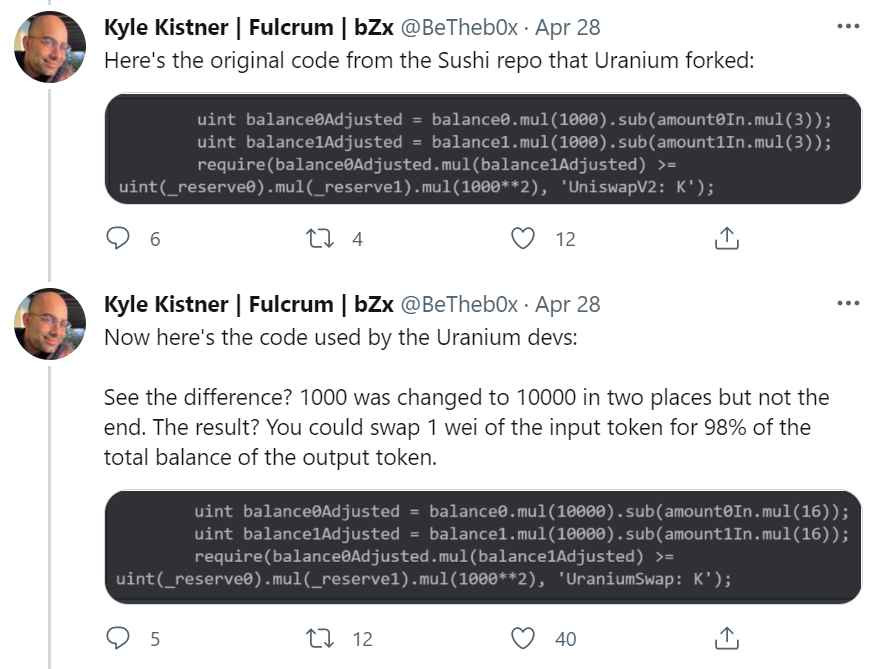Reply to the Uranium devs code tweet

119,638
